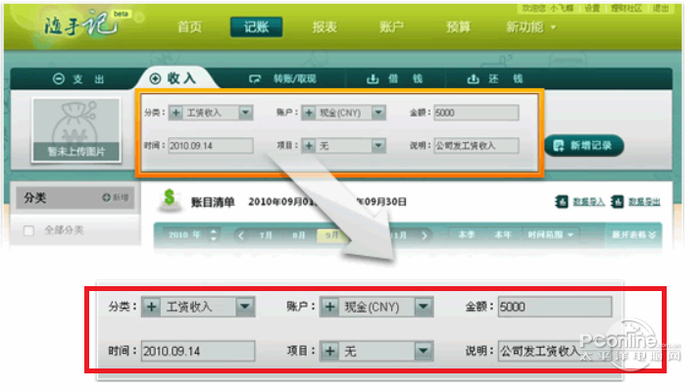Switch to the 支出 expense tab
Viewport: 700px width, 392px height.
79,79
